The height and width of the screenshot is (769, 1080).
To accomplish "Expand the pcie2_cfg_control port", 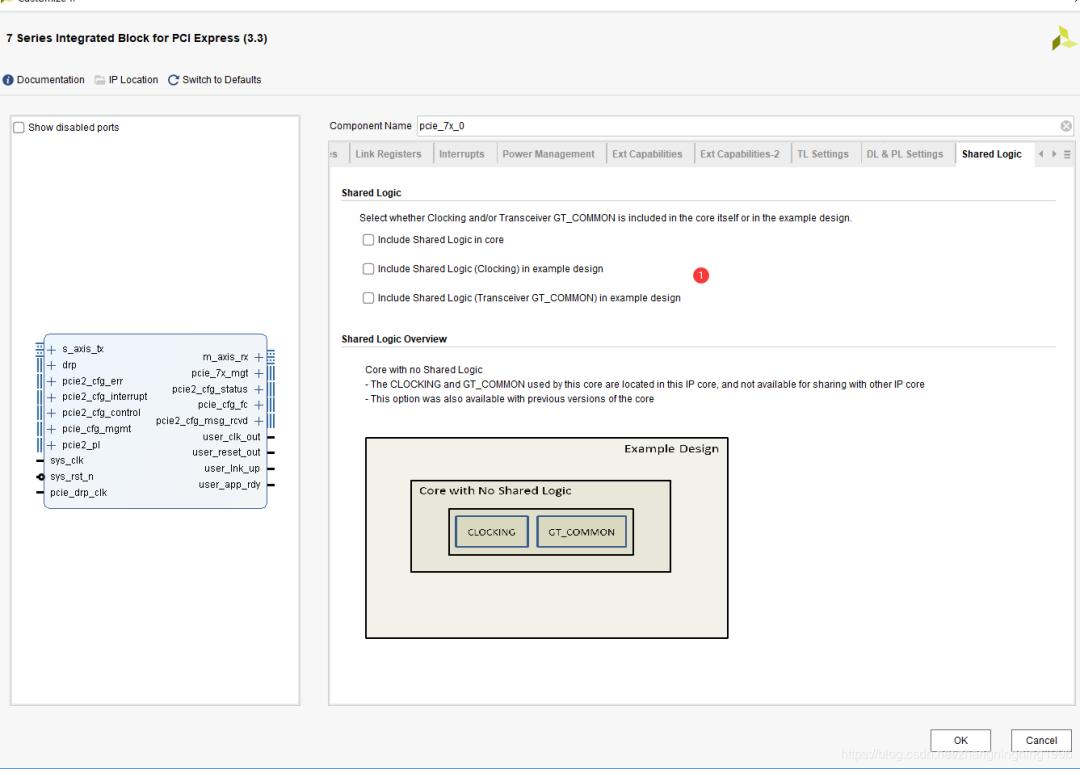I will pos(52,413).
